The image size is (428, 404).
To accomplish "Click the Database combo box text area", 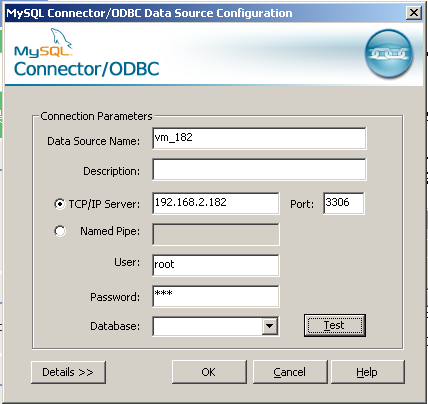I will coord(207,326).
